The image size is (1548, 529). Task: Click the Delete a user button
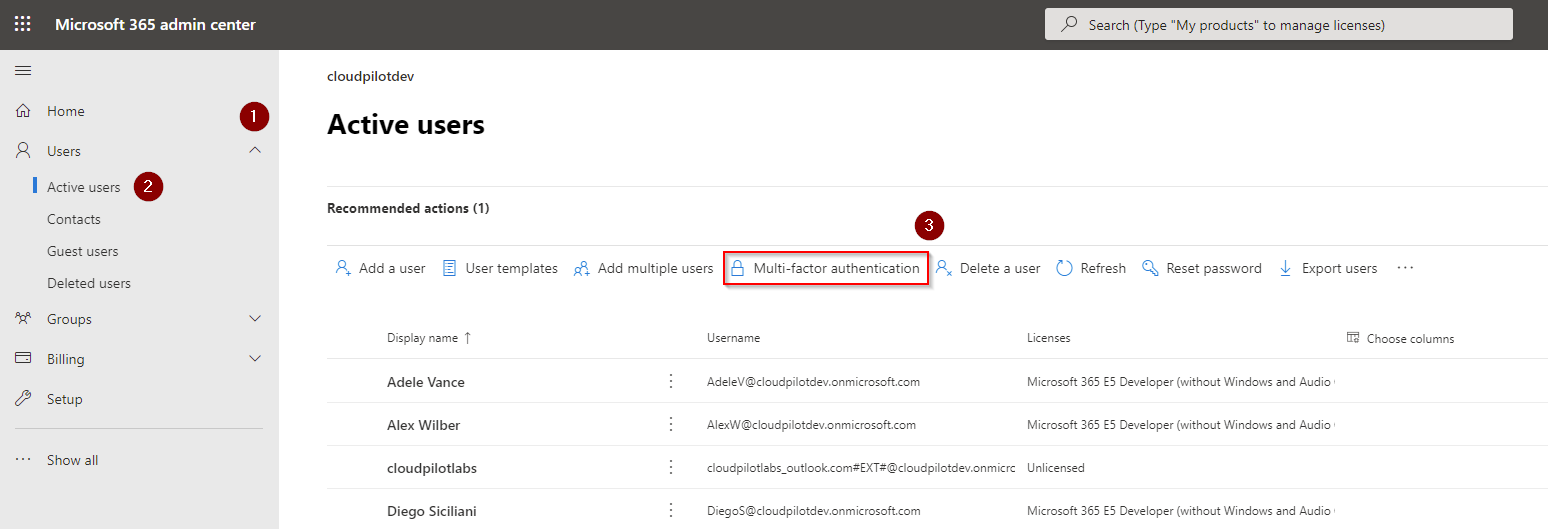click(x=988, y=268)
